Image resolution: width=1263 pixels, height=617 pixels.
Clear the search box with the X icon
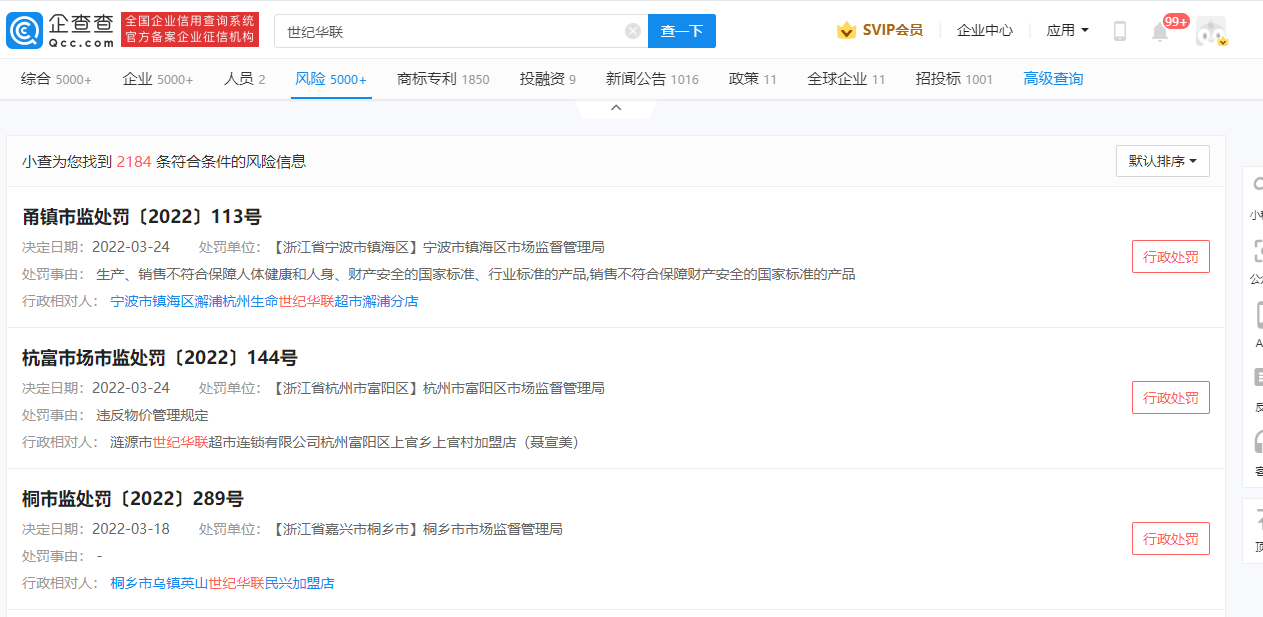coord(633,31)
